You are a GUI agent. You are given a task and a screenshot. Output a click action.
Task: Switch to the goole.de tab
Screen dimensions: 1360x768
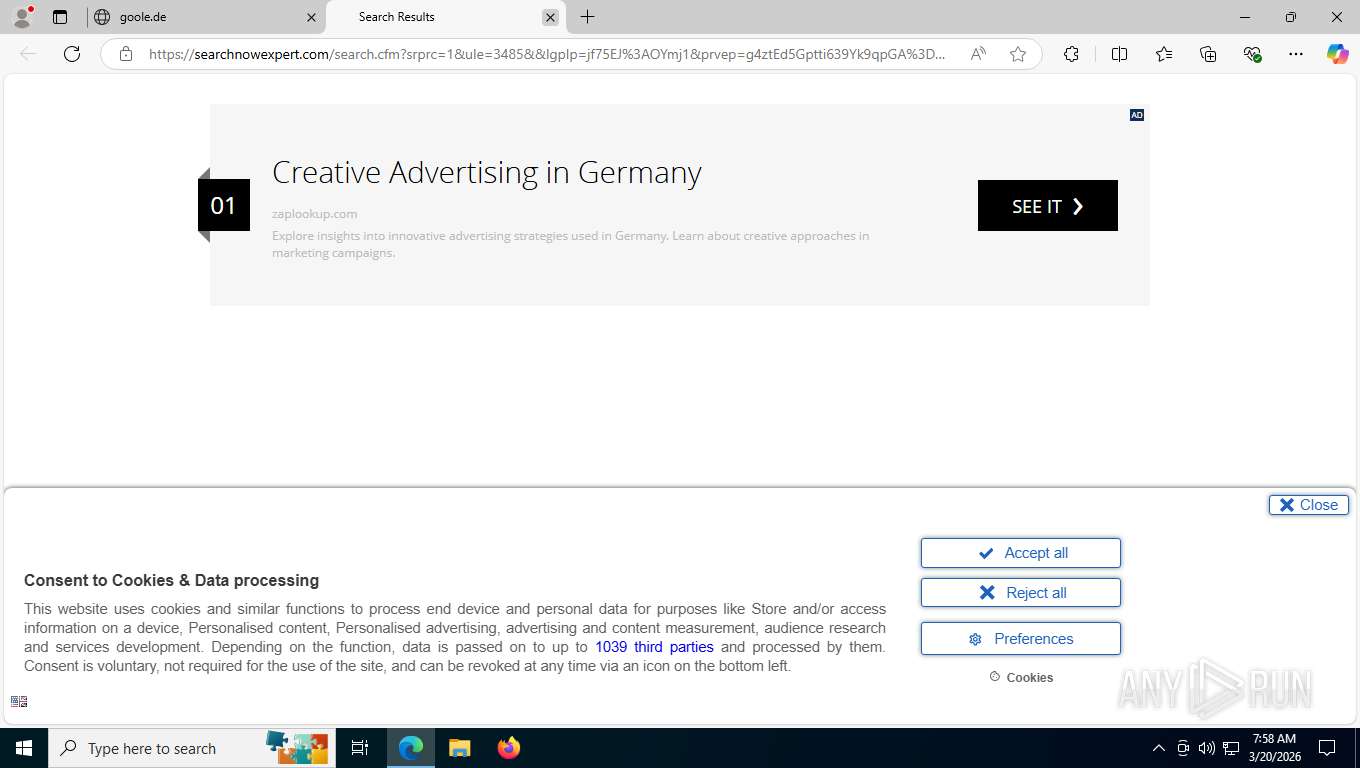[x=205, y=17]
